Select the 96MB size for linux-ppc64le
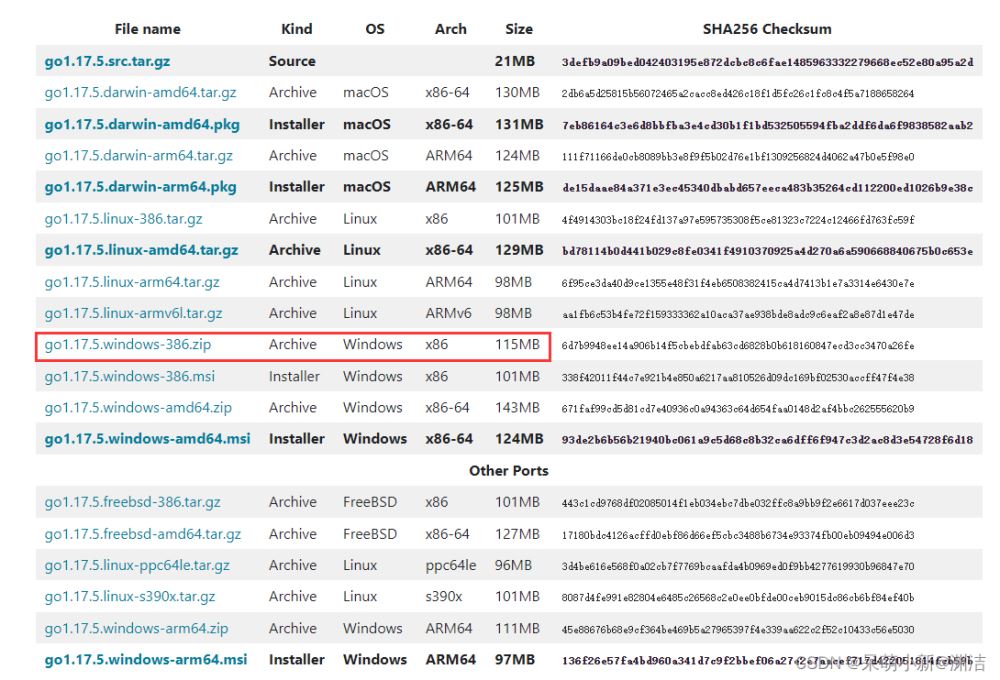 [513, 565]
